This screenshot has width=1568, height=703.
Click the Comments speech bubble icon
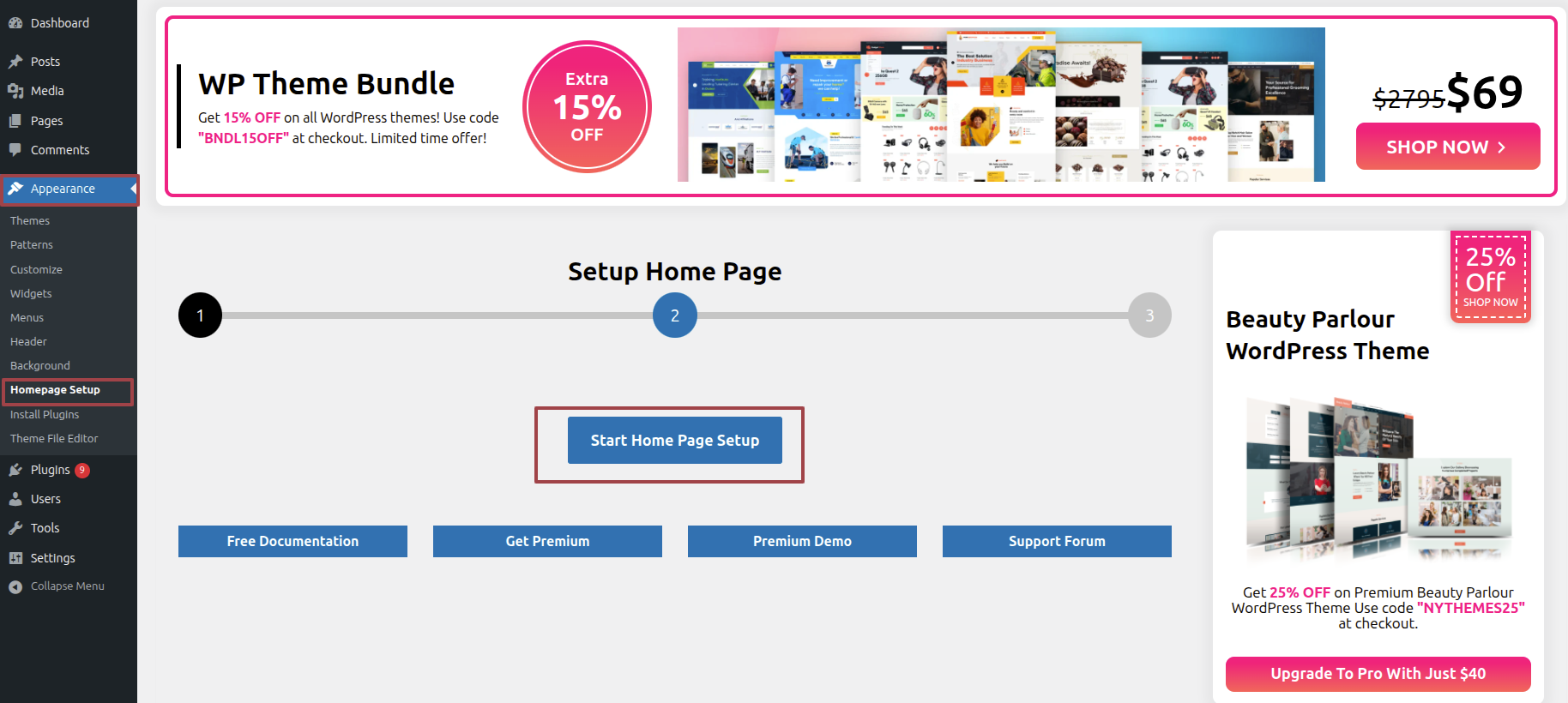15,150
